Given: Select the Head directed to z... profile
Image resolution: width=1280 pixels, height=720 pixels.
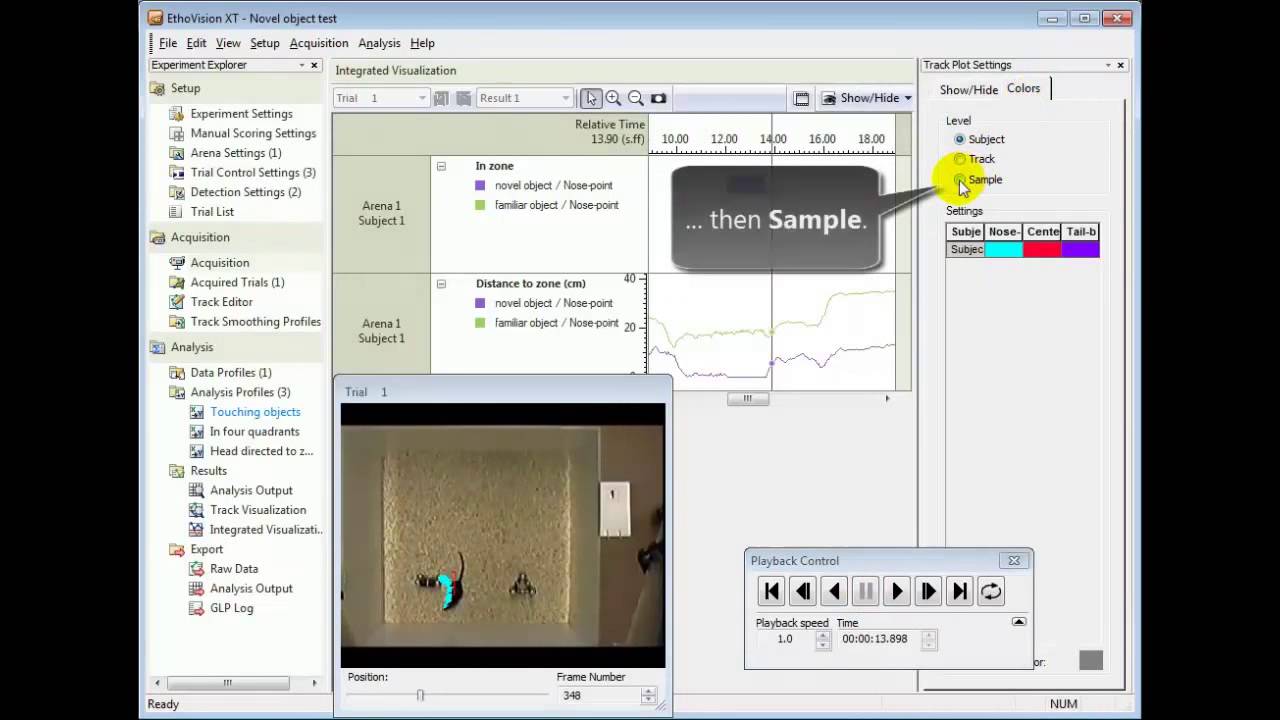Looking at the screenshot, I should tap(261, 451).
